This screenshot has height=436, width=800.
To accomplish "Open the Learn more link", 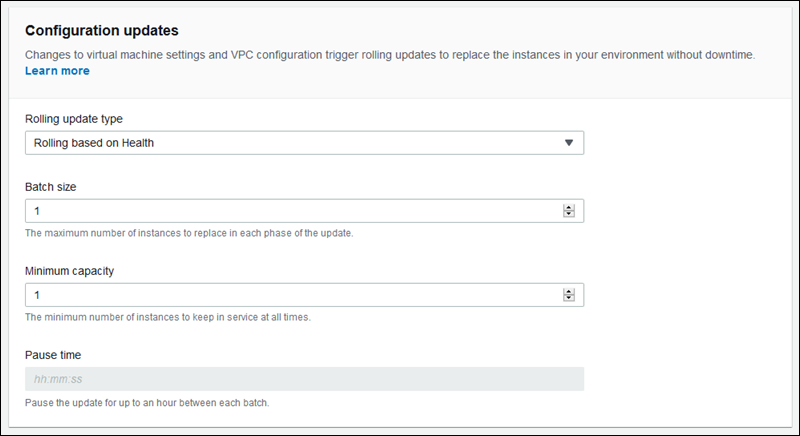I will 57,71.
